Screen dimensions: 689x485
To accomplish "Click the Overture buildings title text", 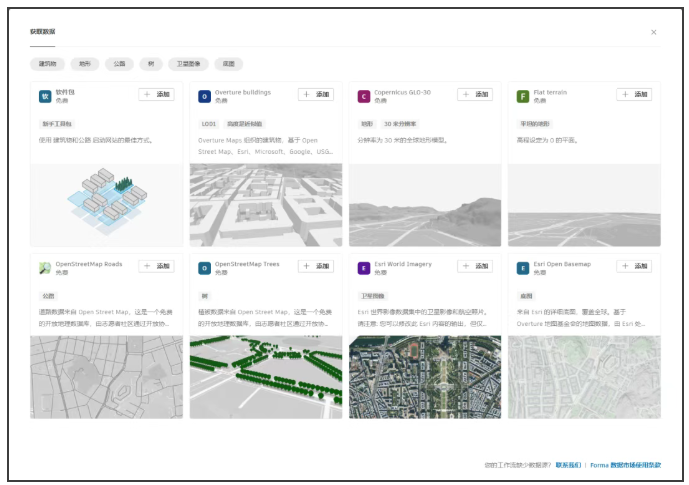I will tap(243, 93).
